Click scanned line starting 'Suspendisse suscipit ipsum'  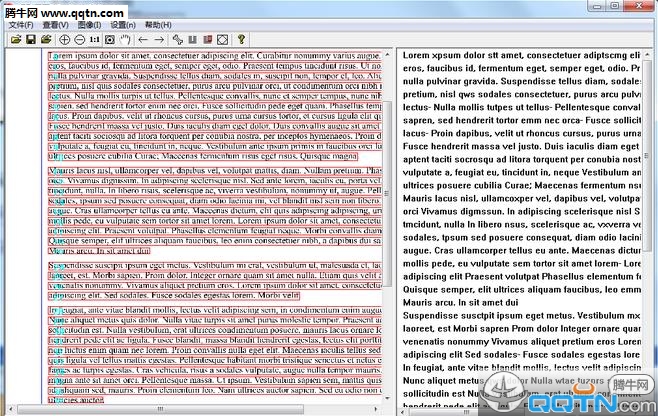[x=214, y=266]
